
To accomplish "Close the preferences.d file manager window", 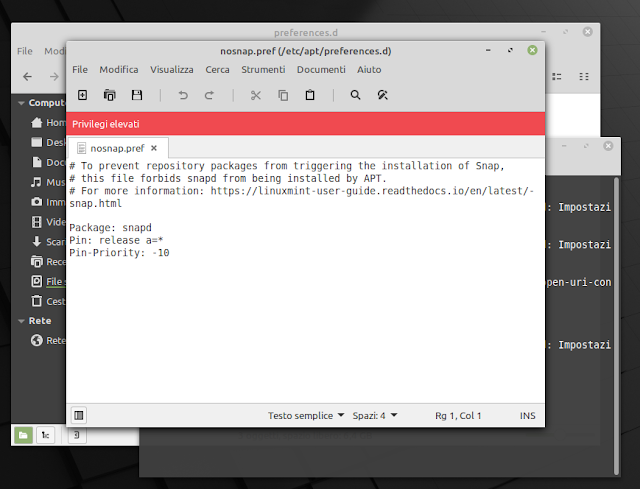I will 587,31.
